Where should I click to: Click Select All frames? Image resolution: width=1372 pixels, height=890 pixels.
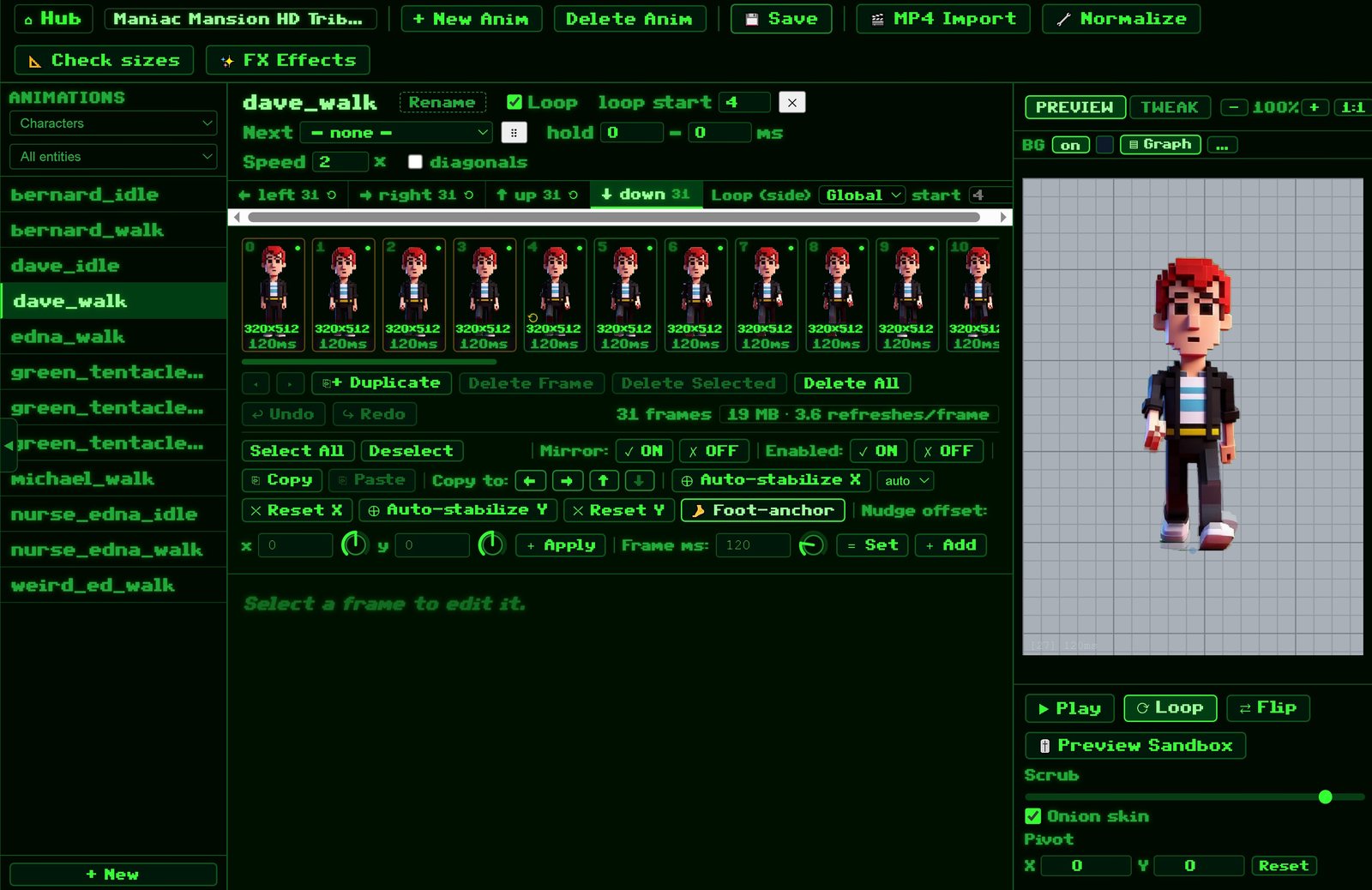(x=297, y=451)
